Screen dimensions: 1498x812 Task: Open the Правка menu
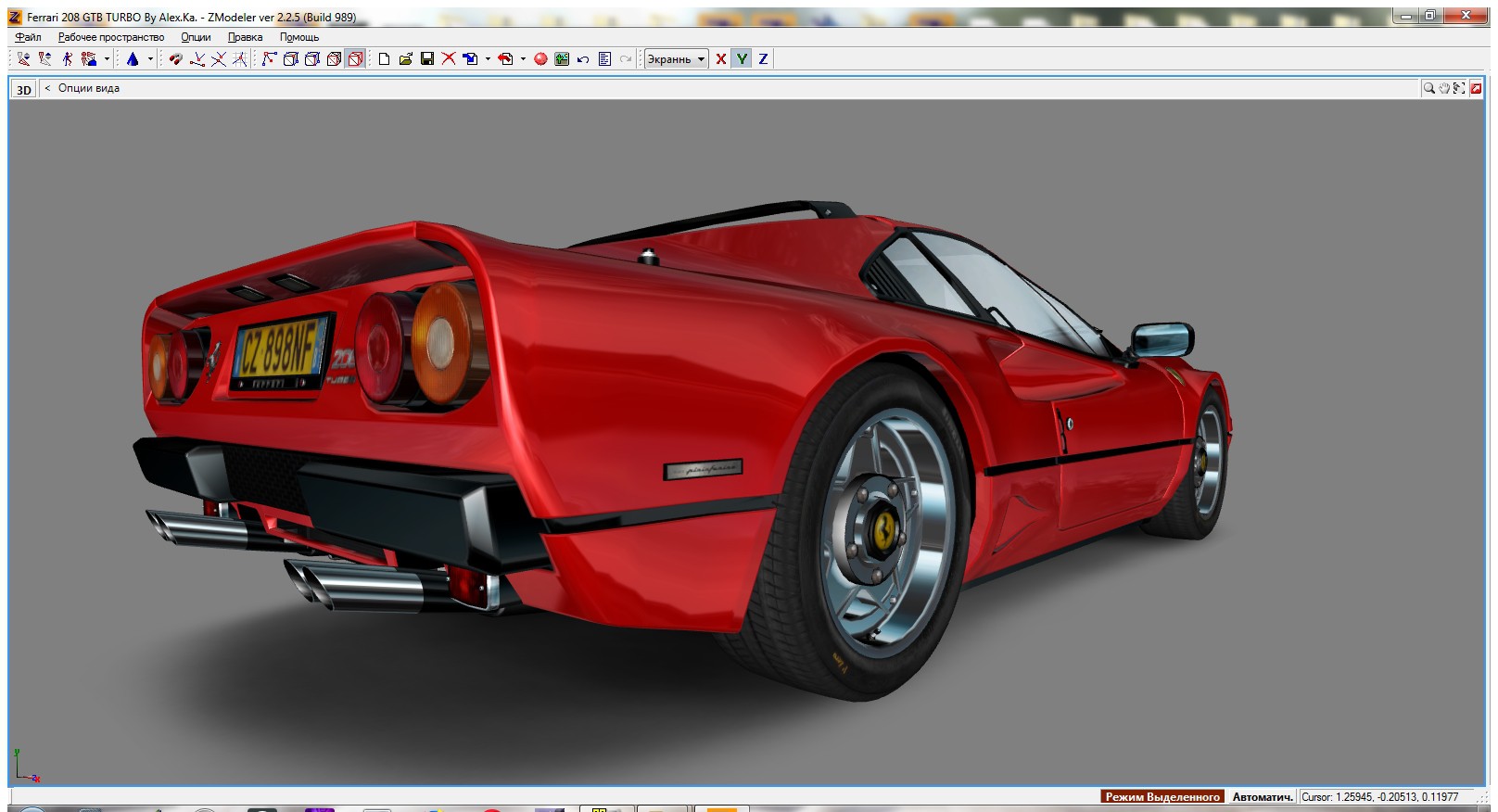click(245, 37)
